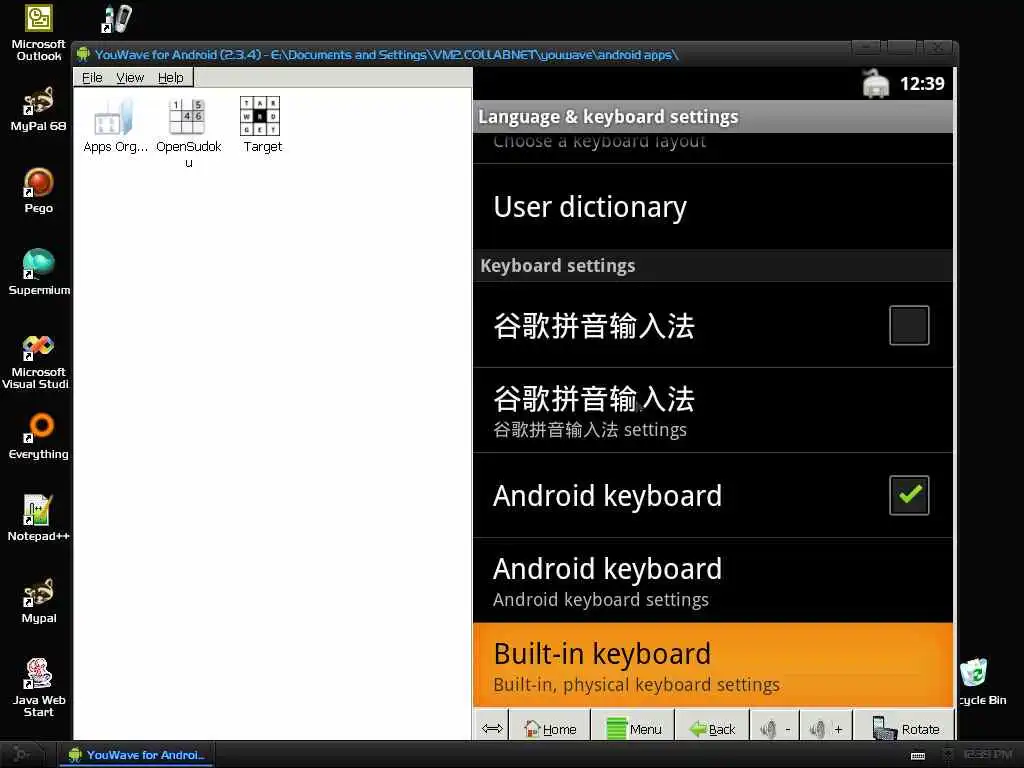Rotate the emulator screen

click(x=904, y=728)
